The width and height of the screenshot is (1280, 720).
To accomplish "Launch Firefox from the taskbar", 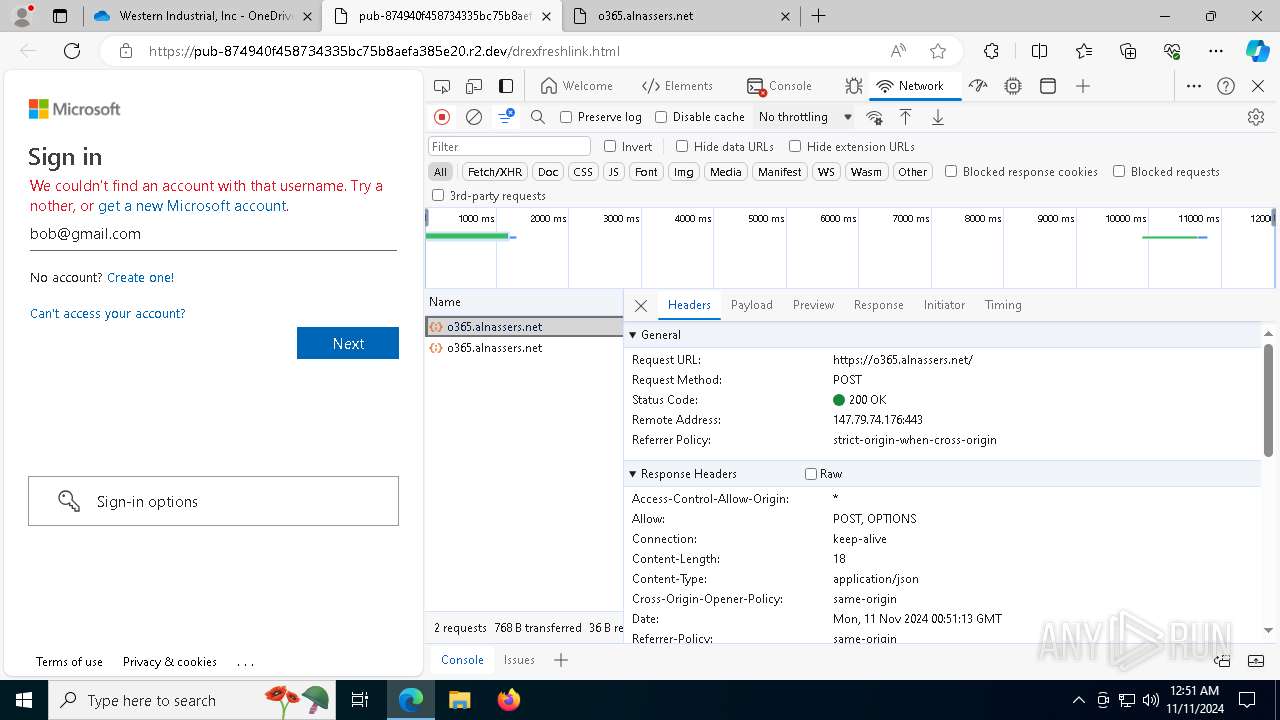I will point(509,700).
